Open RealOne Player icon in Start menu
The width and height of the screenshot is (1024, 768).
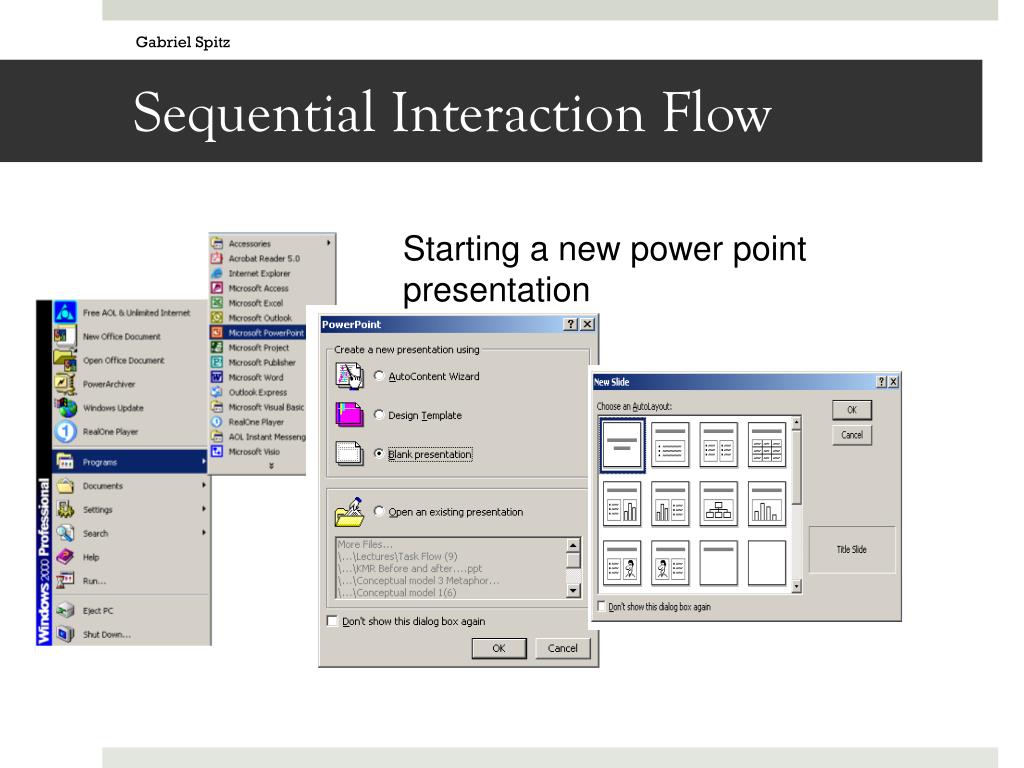(x=65, y=432)
